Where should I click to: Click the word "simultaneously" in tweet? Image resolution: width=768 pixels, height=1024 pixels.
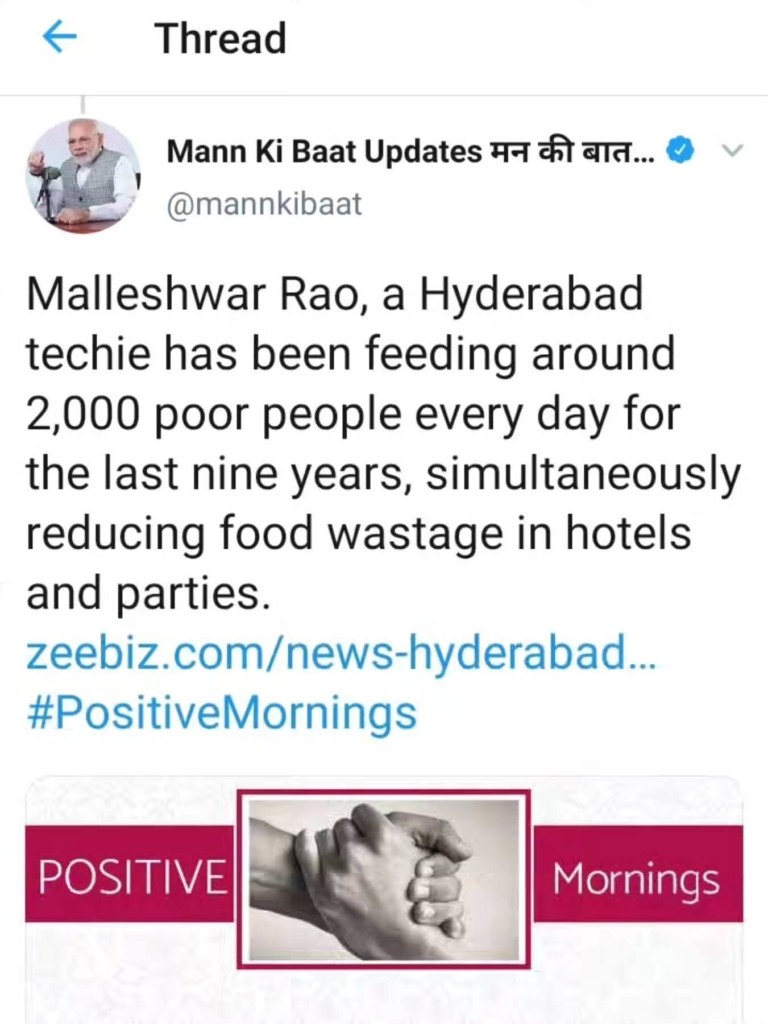tap(584, 475)
